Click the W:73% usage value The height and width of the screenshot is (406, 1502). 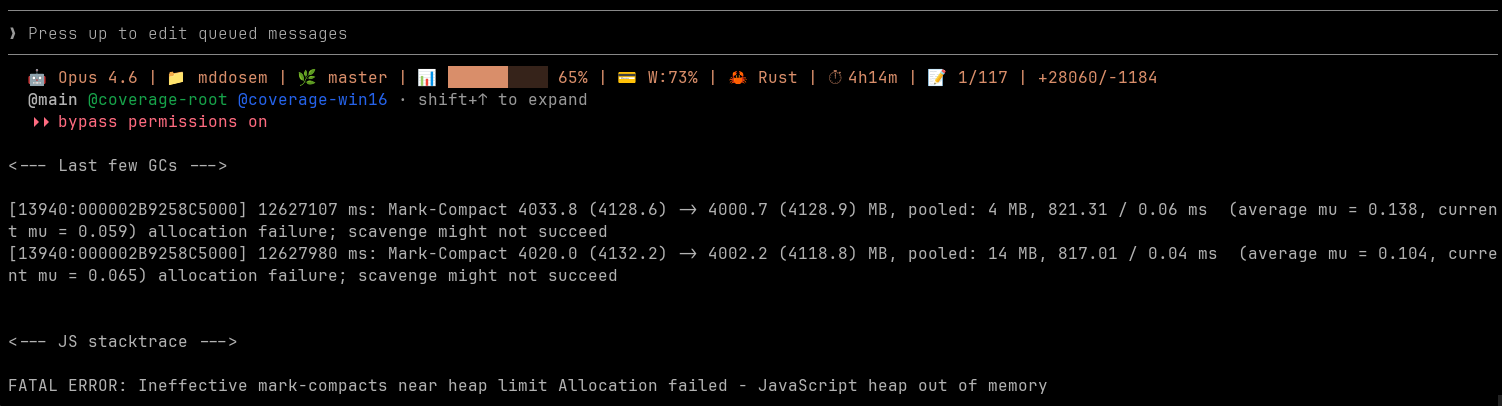tap(673, 78)
